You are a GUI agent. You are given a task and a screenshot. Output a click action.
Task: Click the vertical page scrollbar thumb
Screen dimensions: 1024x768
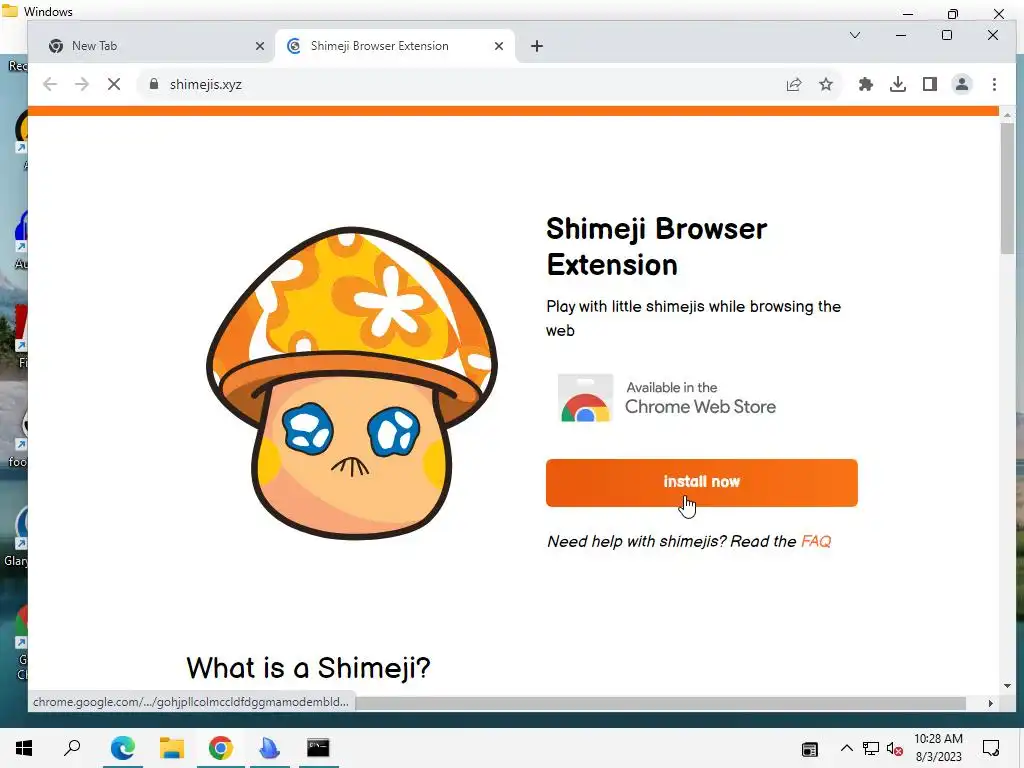pyautogui.click(x=1007, y=188)
